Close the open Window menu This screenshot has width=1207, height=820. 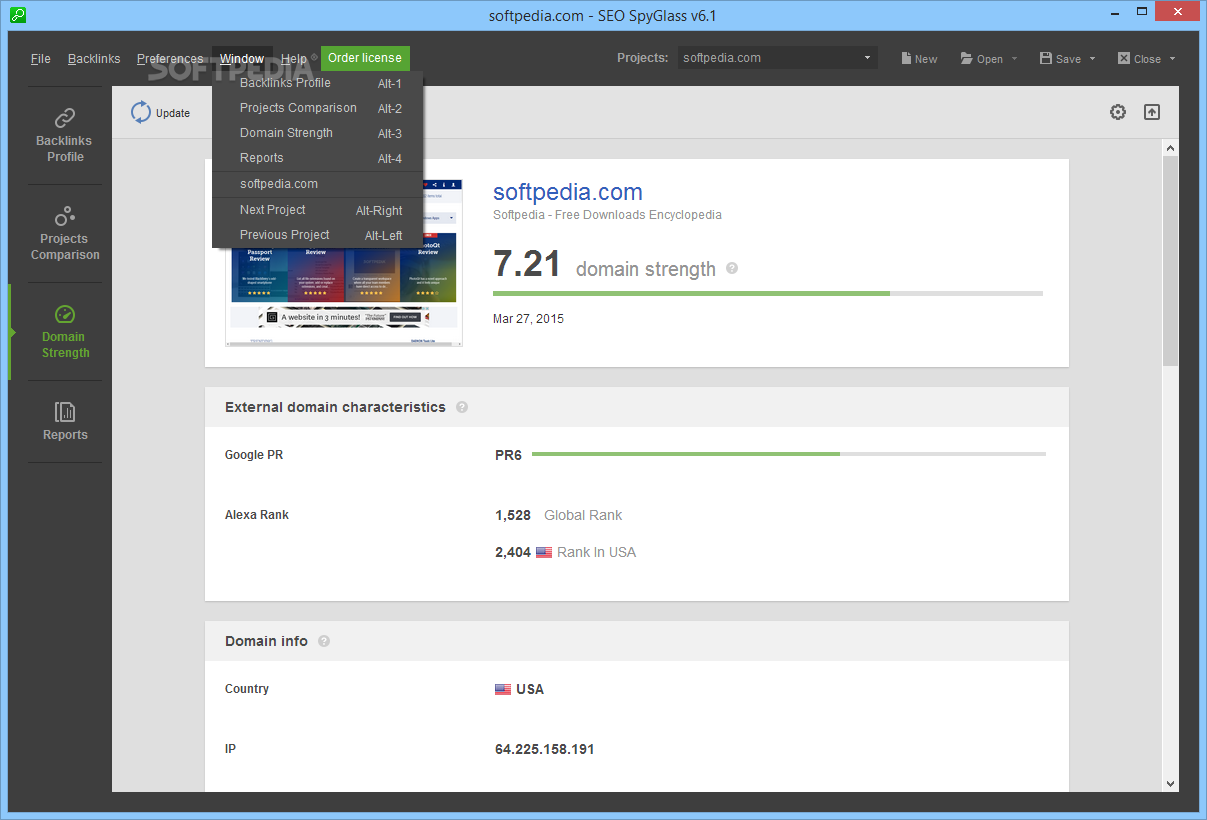[x=242, y=58]
